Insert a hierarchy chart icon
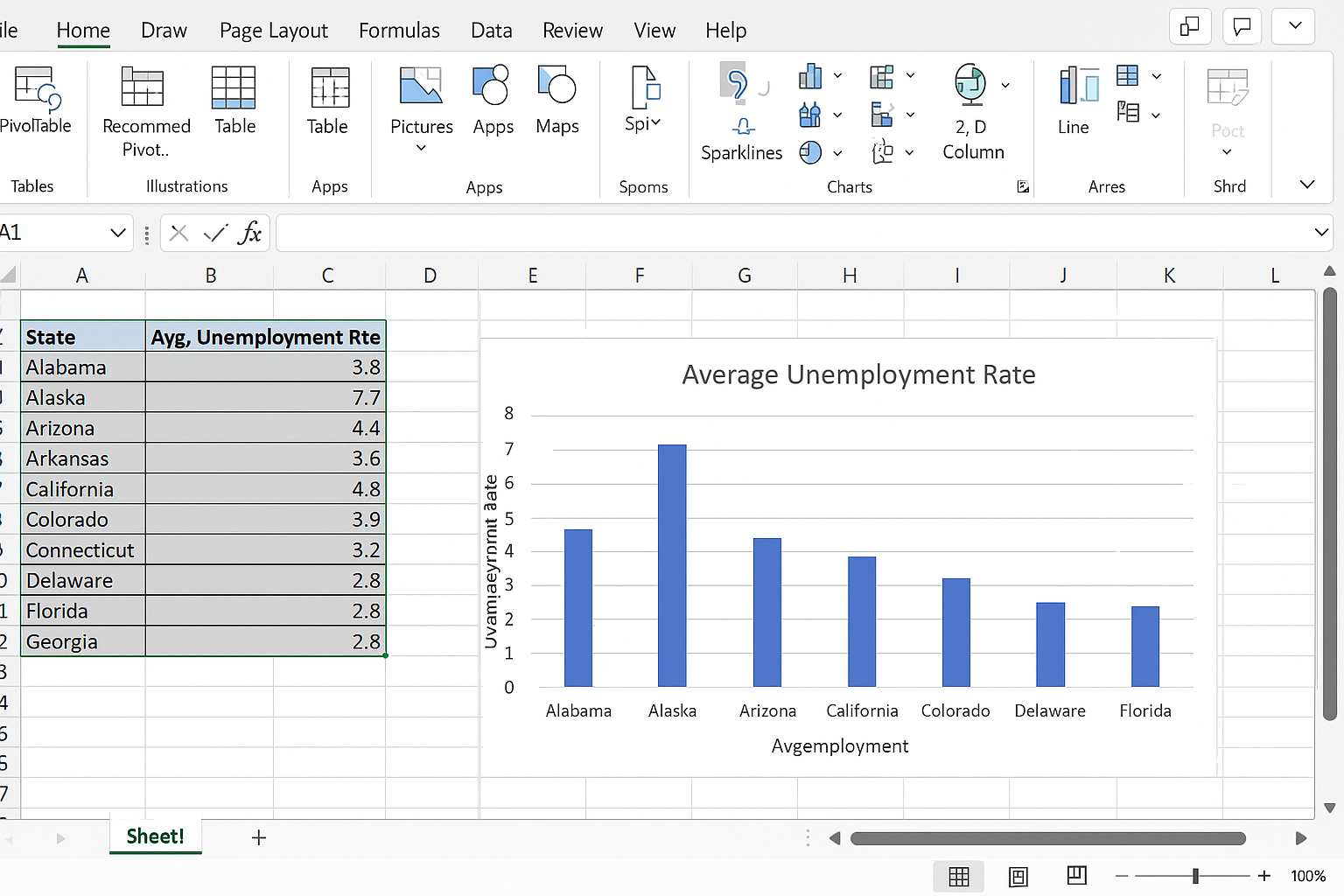The height and width of the screenshot is (896, 1344). pos(882,76)
